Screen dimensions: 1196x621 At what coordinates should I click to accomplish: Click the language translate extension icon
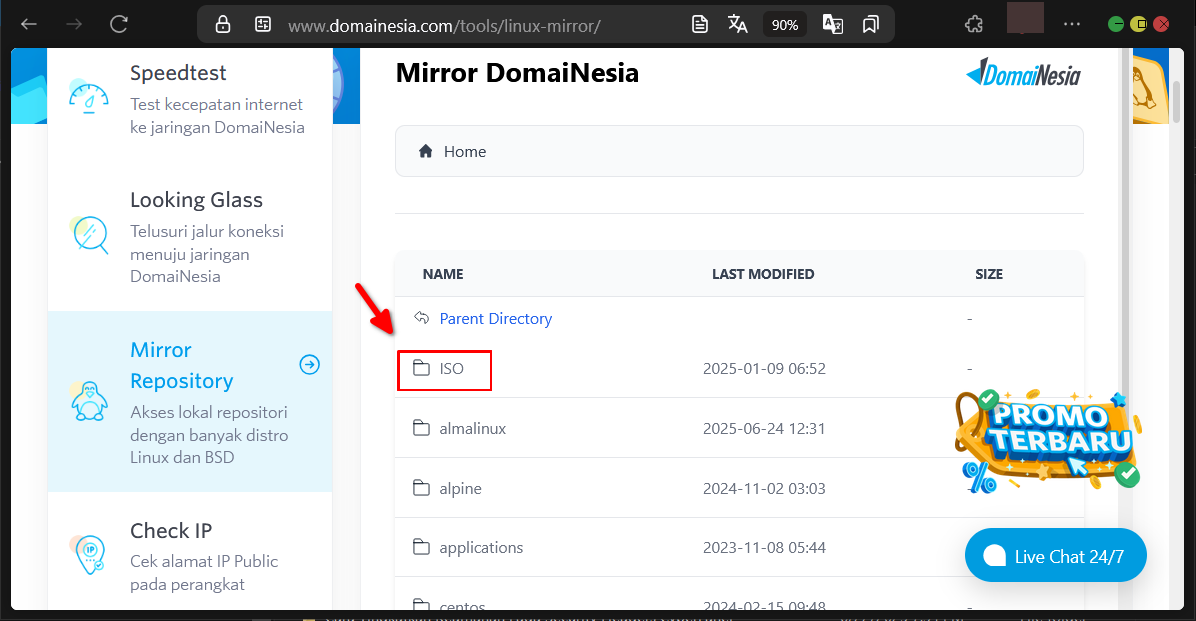(x=833, y=24)
